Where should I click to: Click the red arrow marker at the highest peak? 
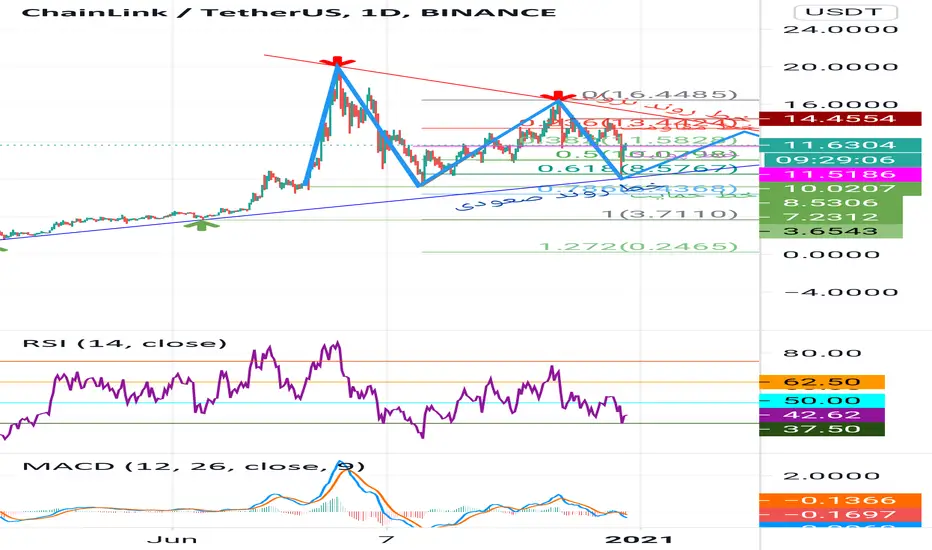click(338, 61)
